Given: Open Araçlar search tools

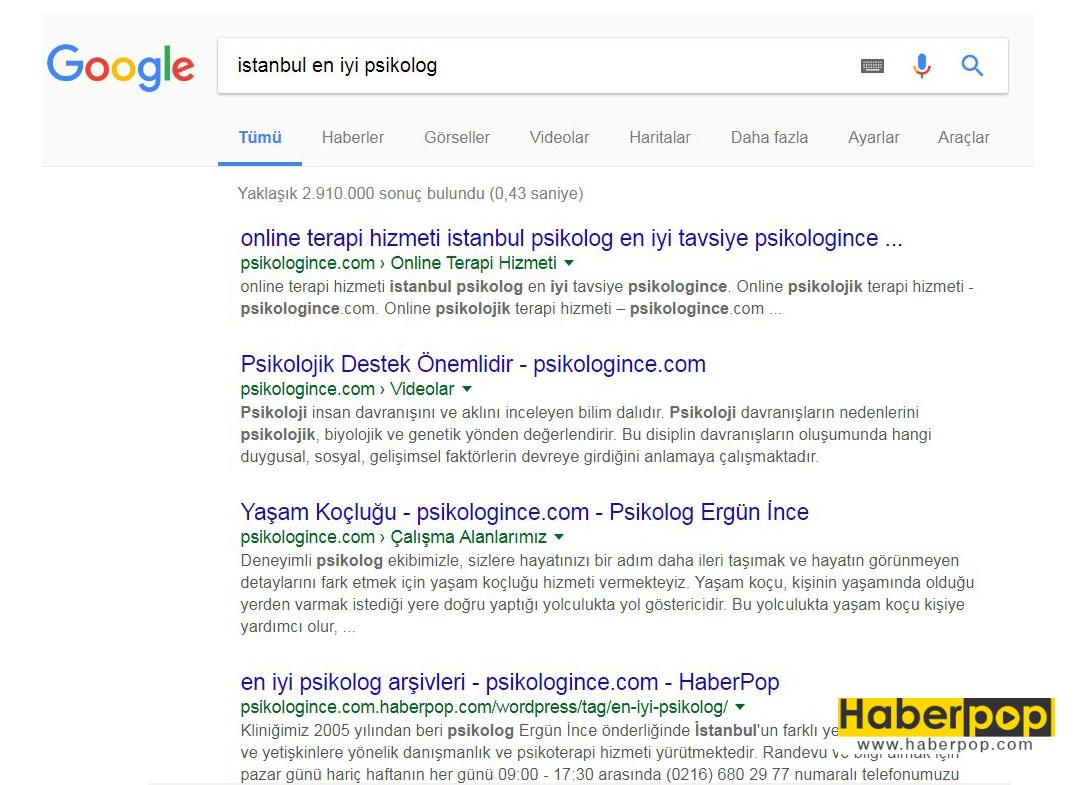Looking at the screenshot, I should [963, 137].
